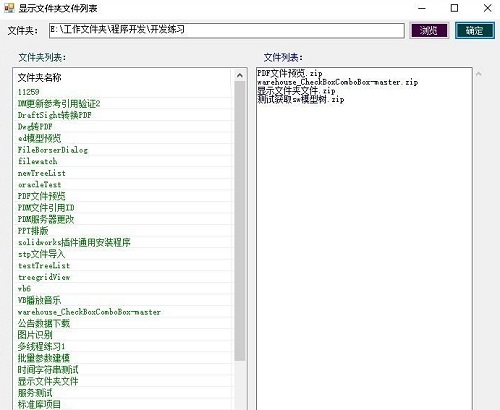The height and width of the screenshot is (410, 500).
Task: Click the 文件夹名称 column header
Action: [x=123, y=78]
